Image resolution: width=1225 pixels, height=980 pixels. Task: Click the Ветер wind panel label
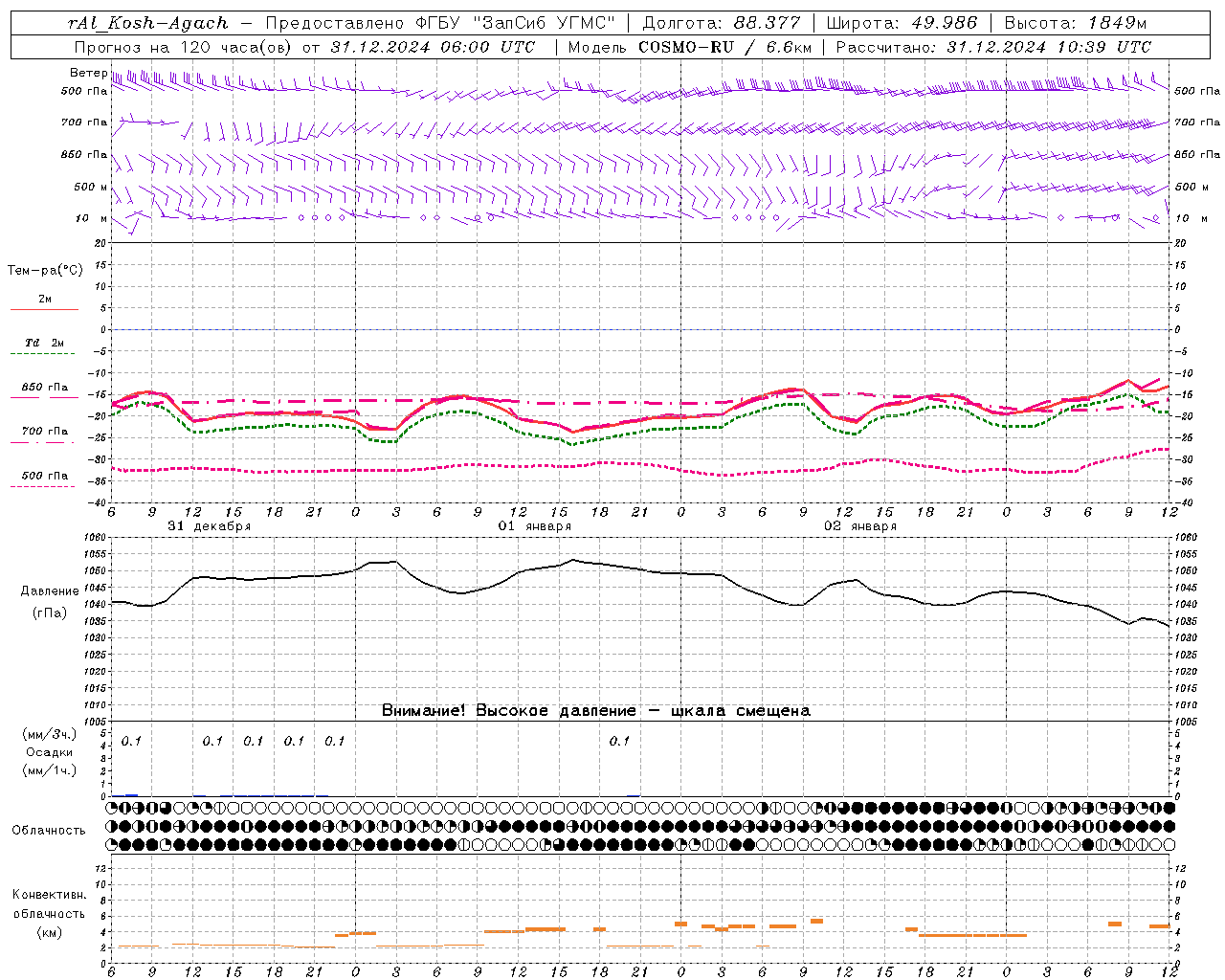pyautogui.click(x=88, y=73)
